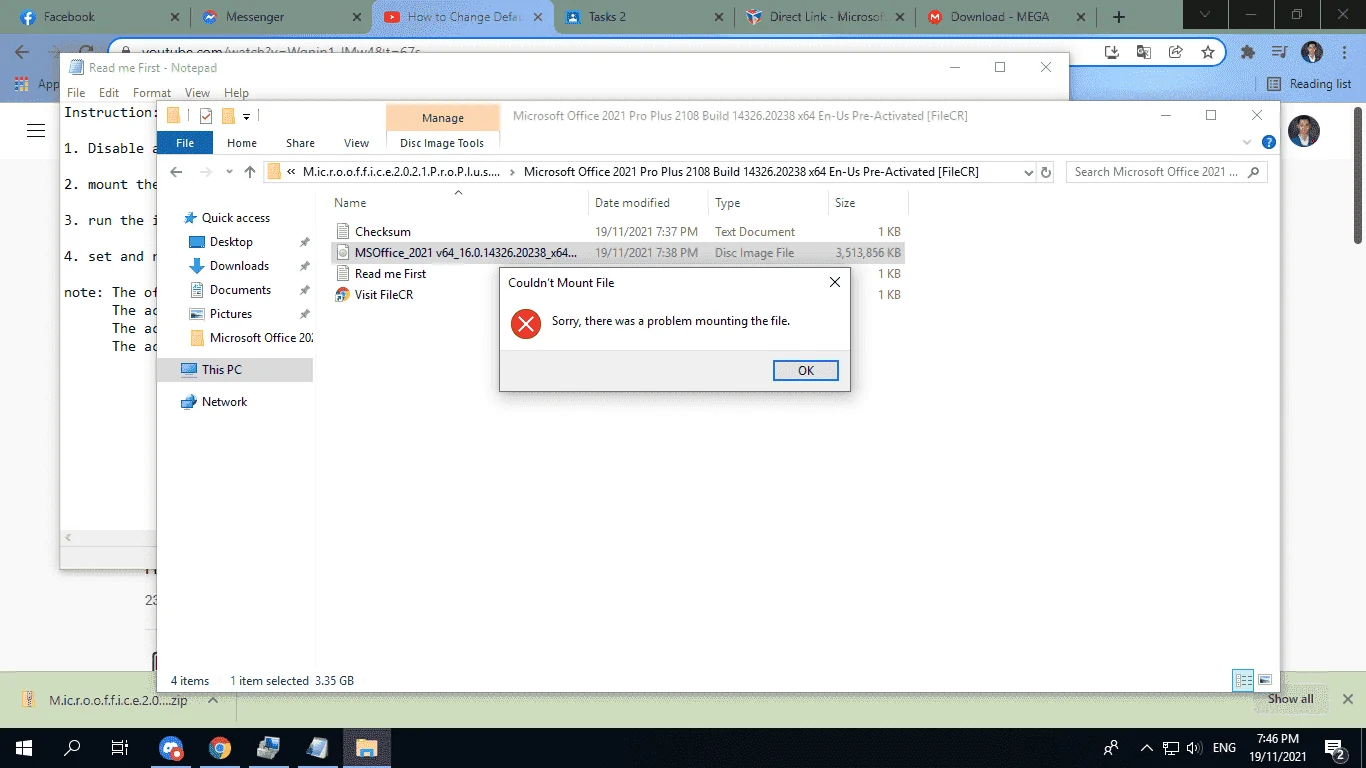Go up one folder level in Explorer
Screen dimensions: 1366x768
point(250,172)
